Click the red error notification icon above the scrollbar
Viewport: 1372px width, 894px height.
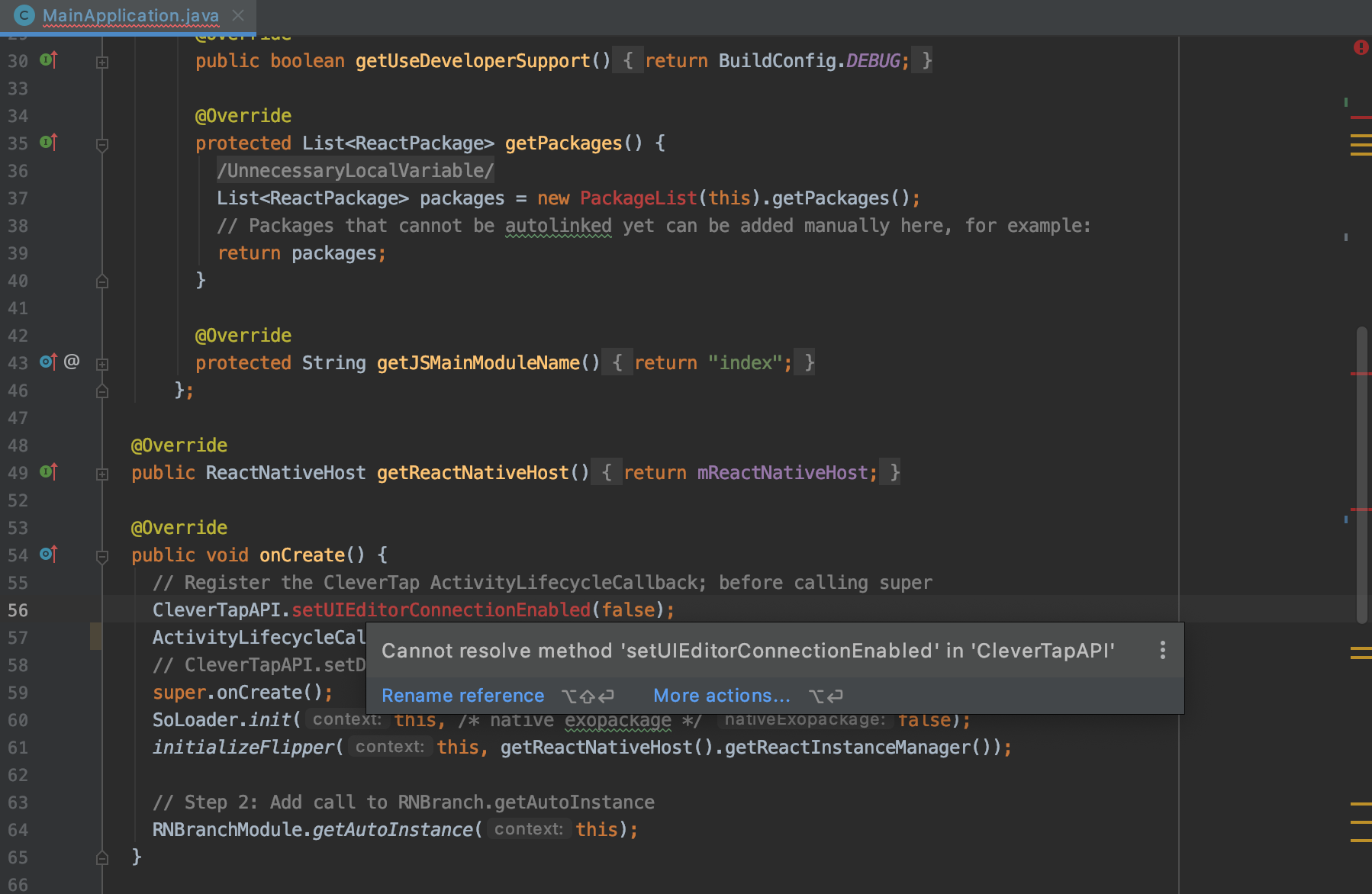pyautogui.click(x=1361, y=47)
